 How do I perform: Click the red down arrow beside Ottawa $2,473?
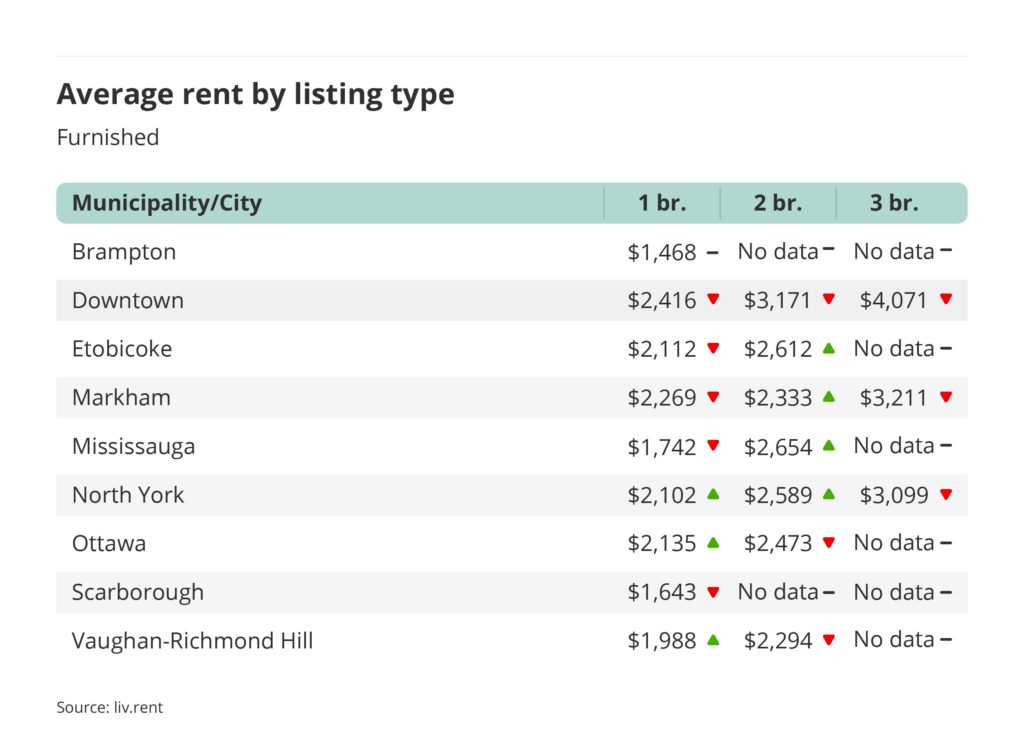828,543
